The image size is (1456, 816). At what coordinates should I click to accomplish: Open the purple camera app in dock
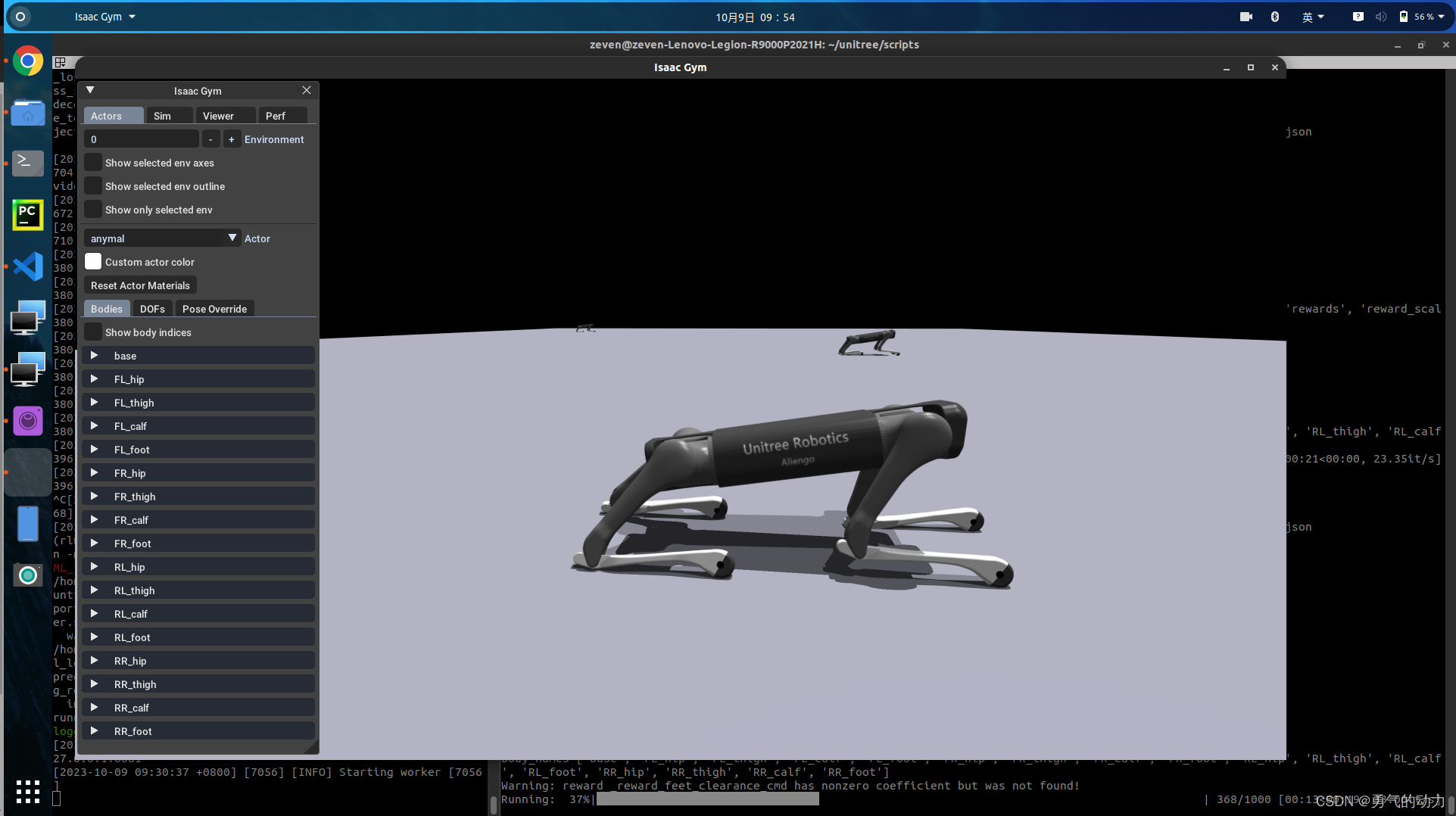28,421
